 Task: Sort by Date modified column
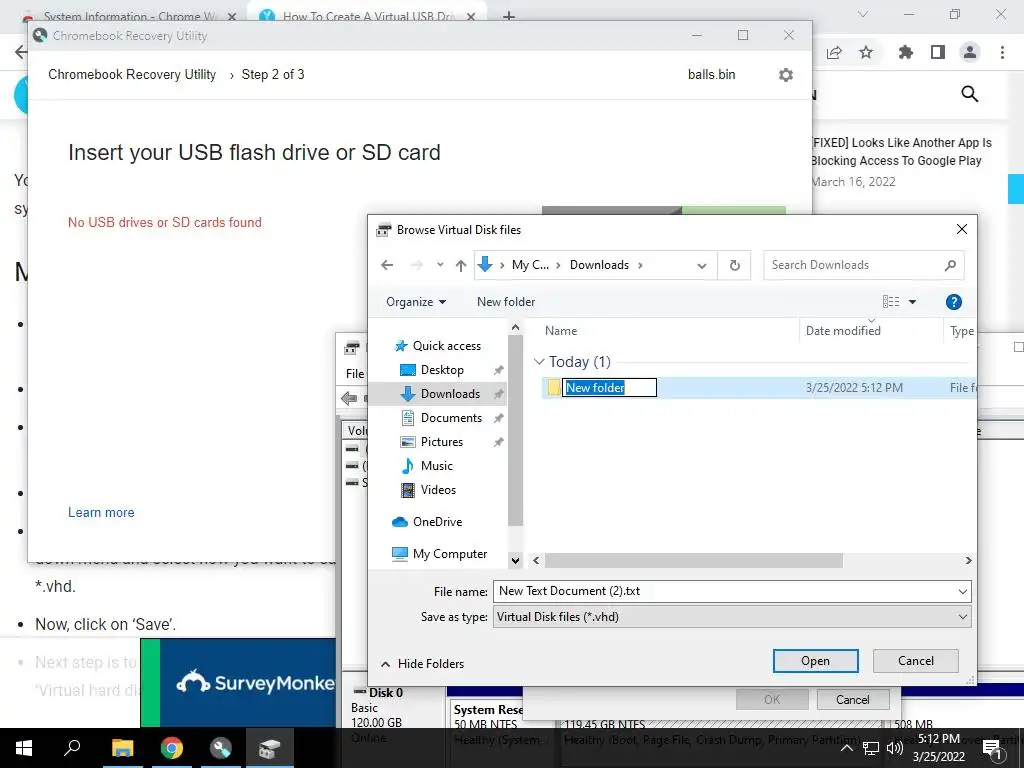point(843,330)
